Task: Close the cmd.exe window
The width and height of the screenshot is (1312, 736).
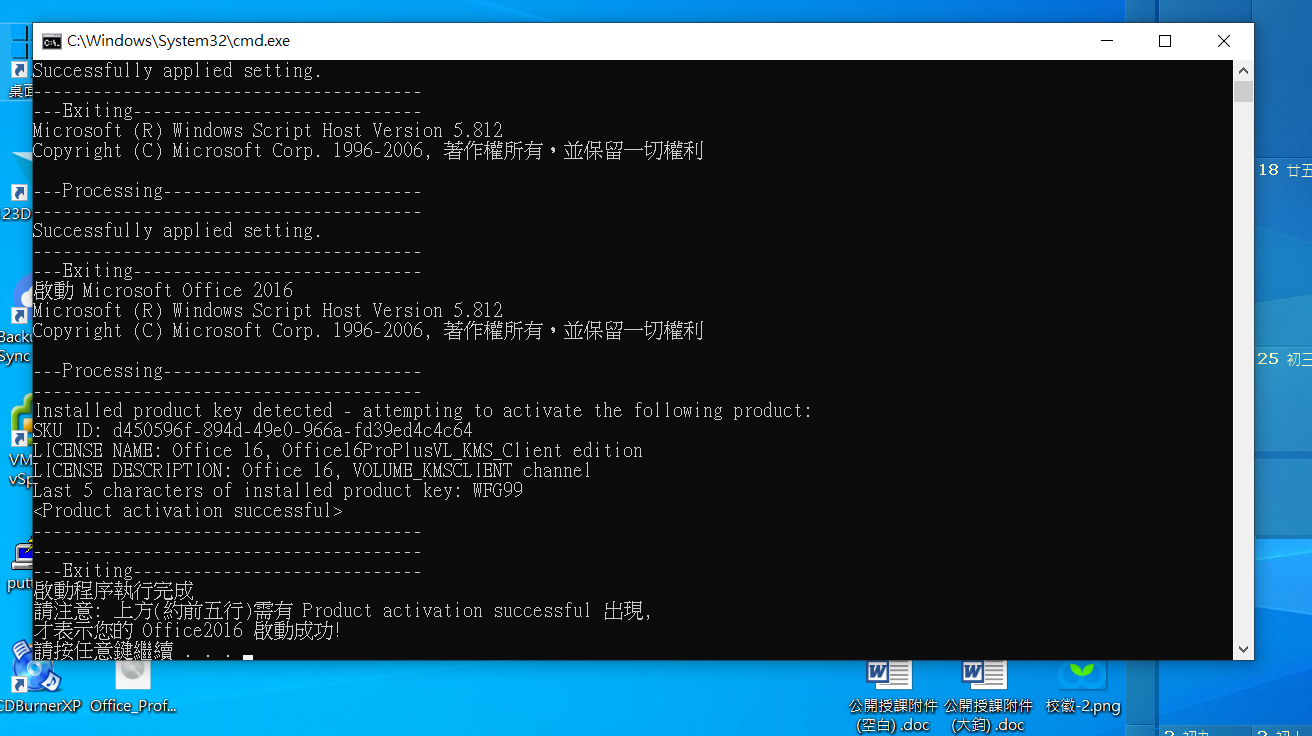Action: (x=1224, y=41)
